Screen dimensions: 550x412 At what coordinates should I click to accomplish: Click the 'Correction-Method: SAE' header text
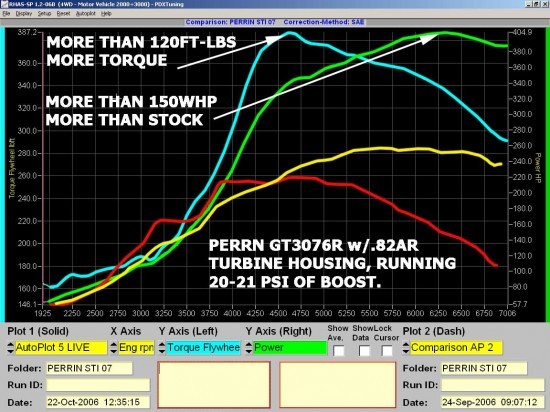(x=324, y=22)
